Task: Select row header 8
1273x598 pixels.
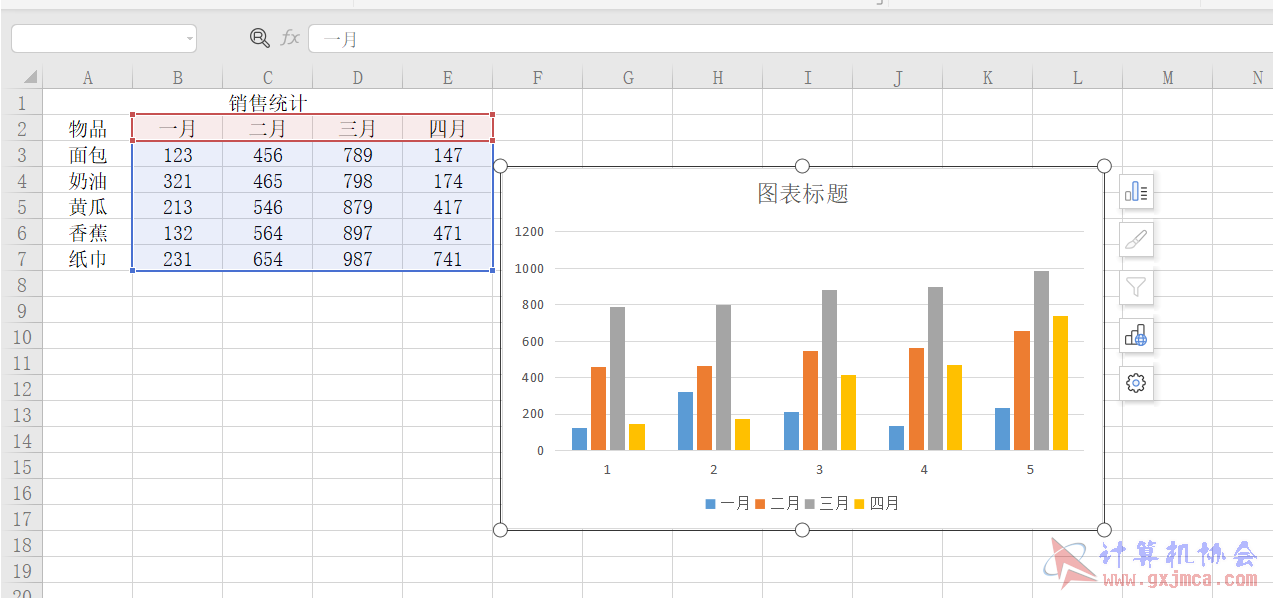Action: [x=22, y=285]
